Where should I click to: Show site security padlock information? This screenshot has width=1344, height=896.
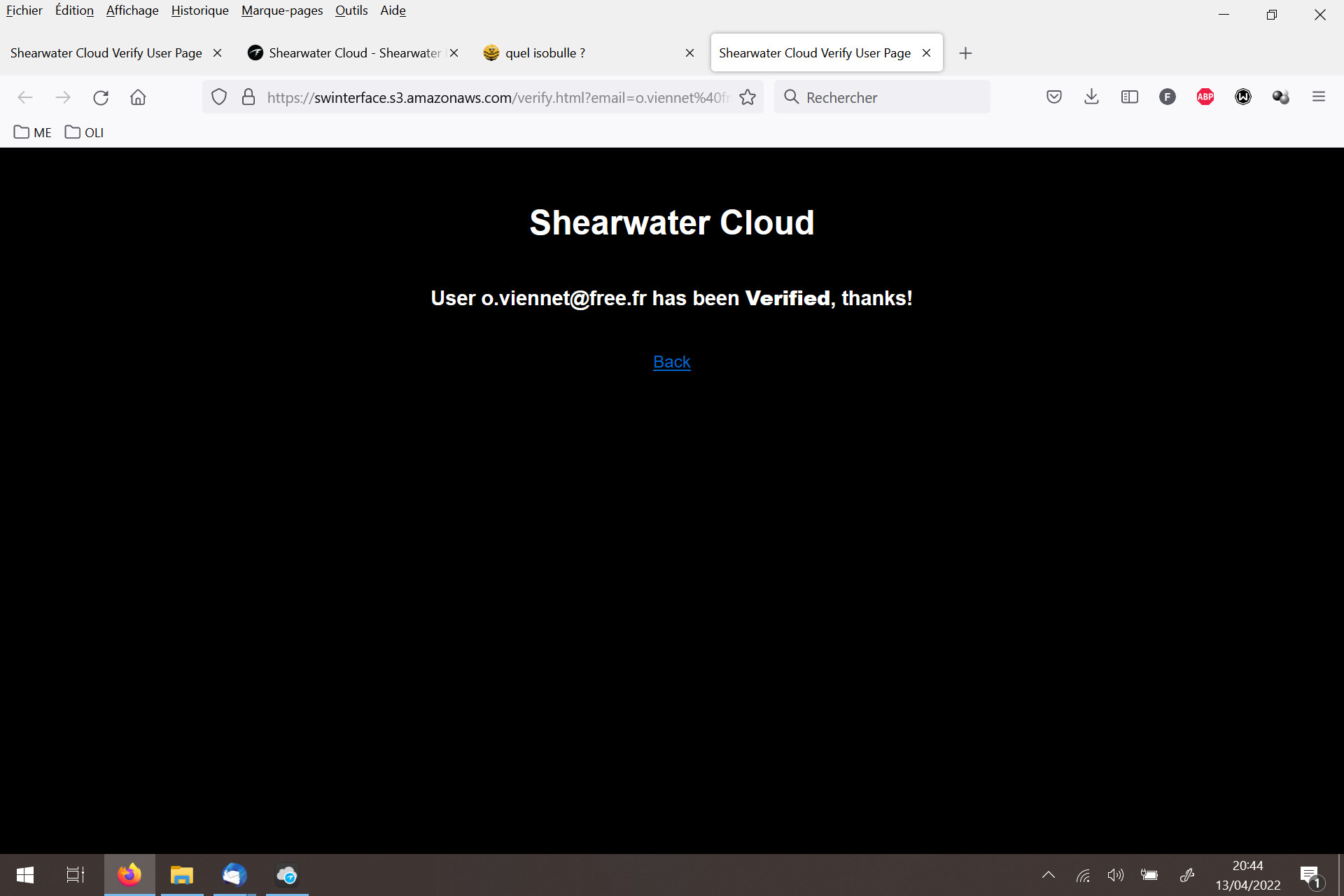248,97
